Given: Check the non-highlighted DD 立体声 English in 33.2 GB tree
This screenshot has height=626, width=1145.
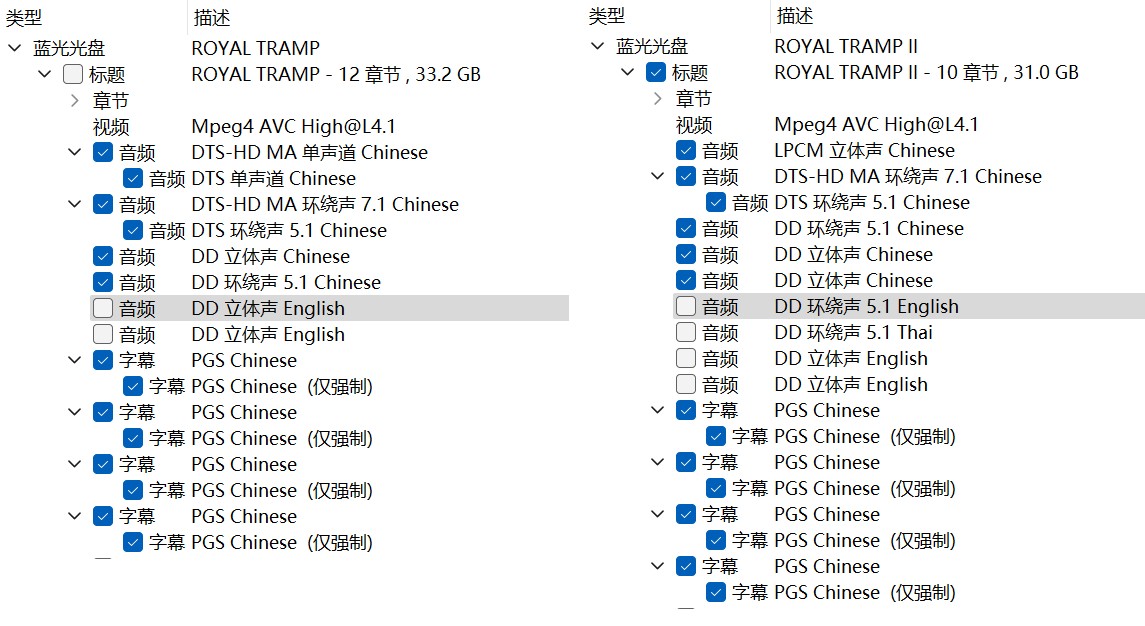Looking at the screenshot, I should coord(103,335).
